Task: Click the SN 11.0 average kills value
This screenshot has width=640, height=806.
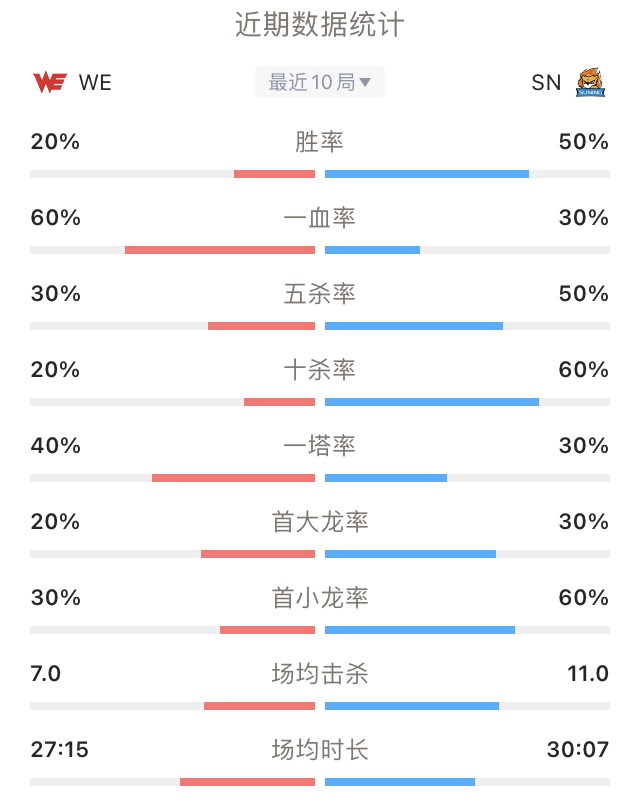Action: pyautogui.click(x=588, y=673)
